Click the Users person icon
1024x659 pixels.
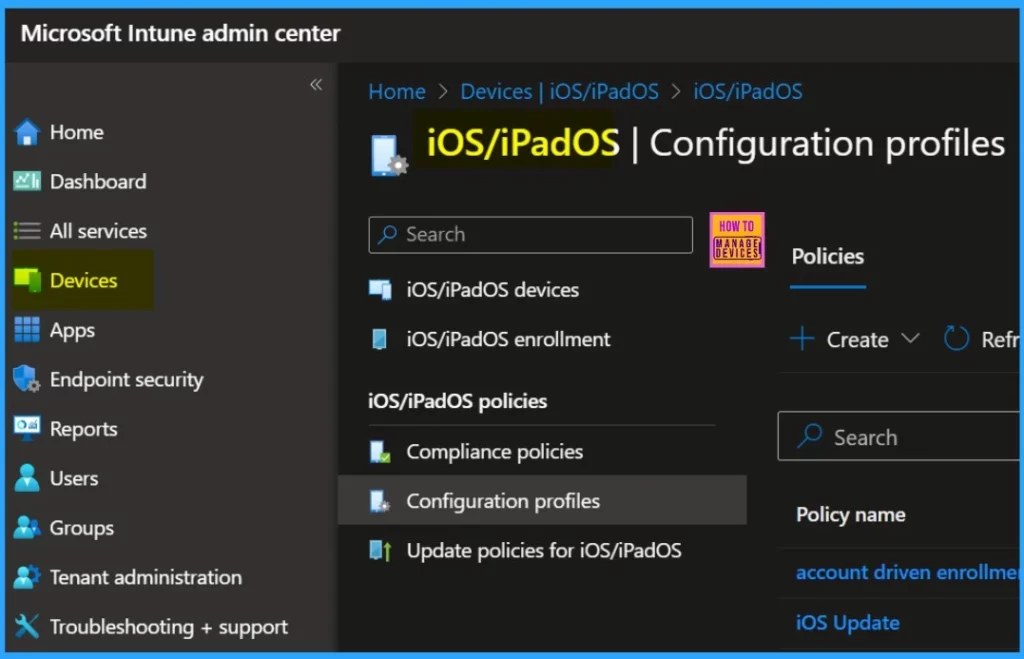[x=27, y=478]
